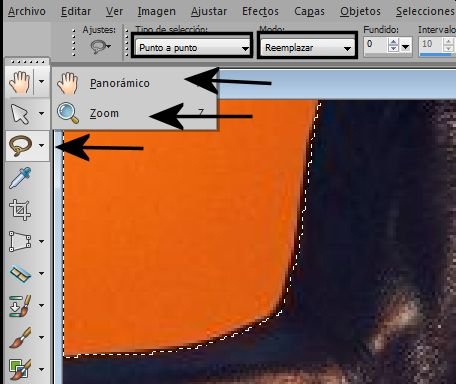This screenshot has height=384, width=456.
Task: Select the Clone Brush tool
Action: click(20, 306)
